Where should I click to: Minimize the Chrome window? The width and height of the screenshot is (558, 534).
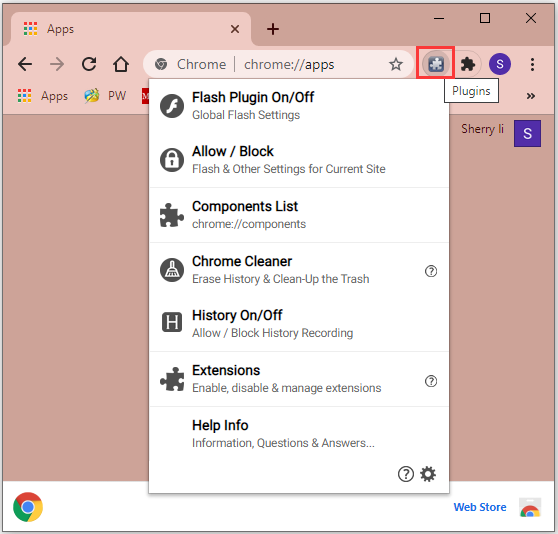tap(439, 18)
